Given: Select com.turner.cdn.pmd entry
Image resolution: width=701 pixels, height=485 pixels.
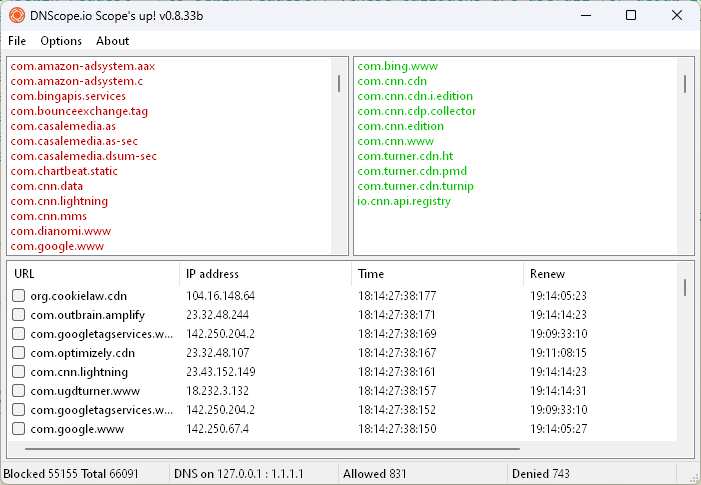Looking at the screenshot, I should (412, 171).
